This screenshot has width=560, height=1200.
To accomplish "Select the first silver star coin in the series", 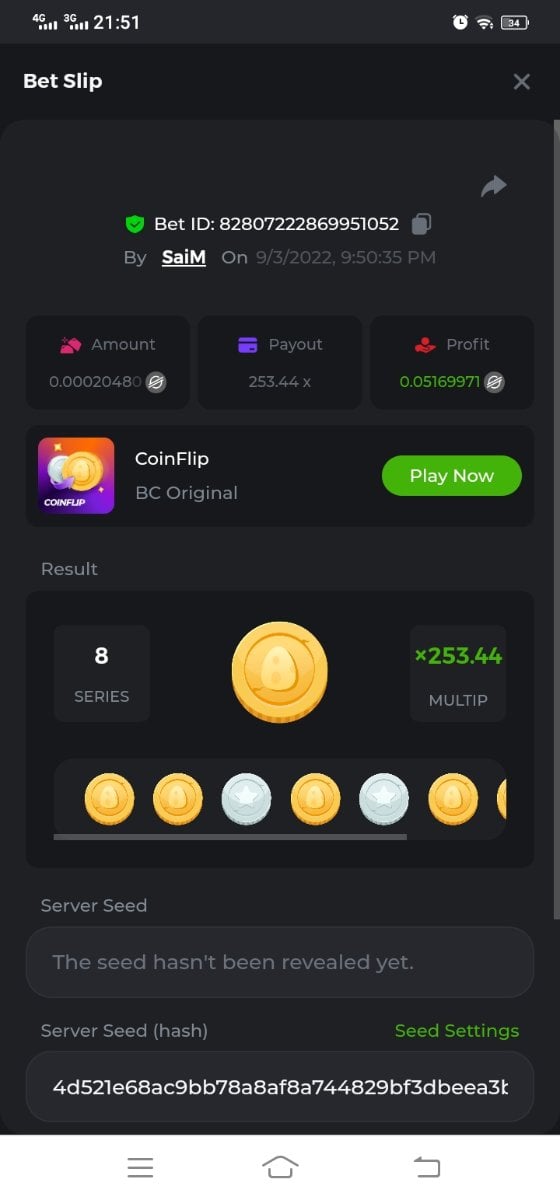I will [246, 799].
